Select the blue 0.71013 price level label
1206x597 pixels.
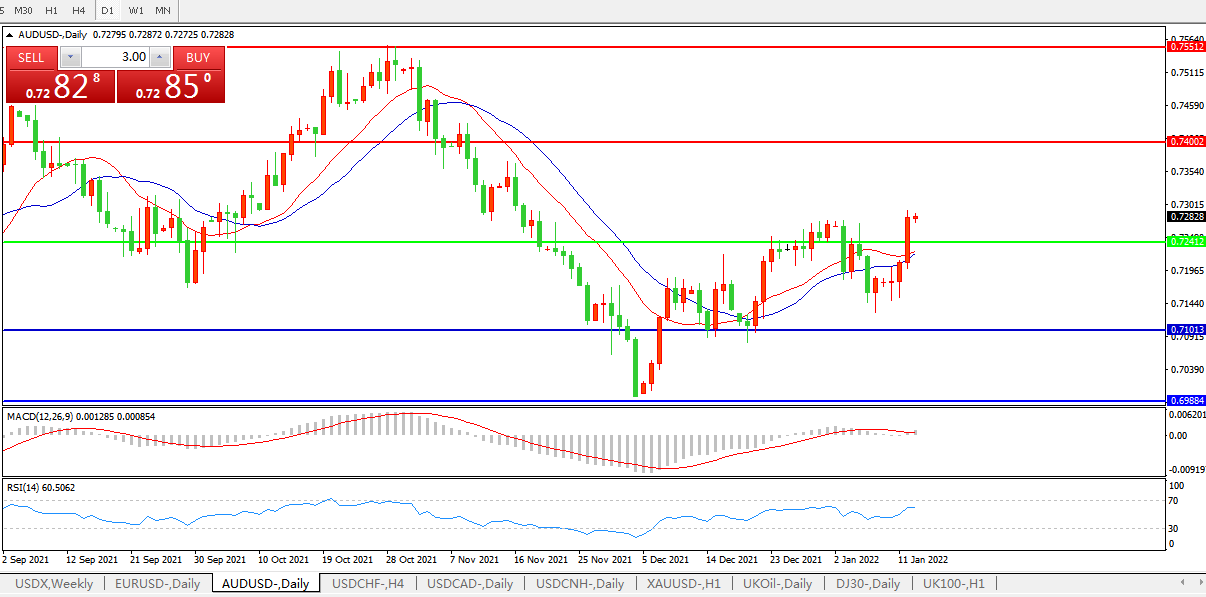pyautogui.click(x=1187, y=330)
